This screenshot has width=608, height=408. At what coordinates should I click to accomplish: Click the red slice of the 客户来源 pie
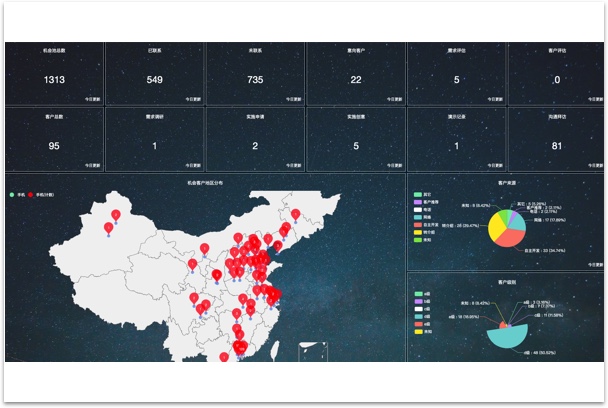(x=512, y=237)
